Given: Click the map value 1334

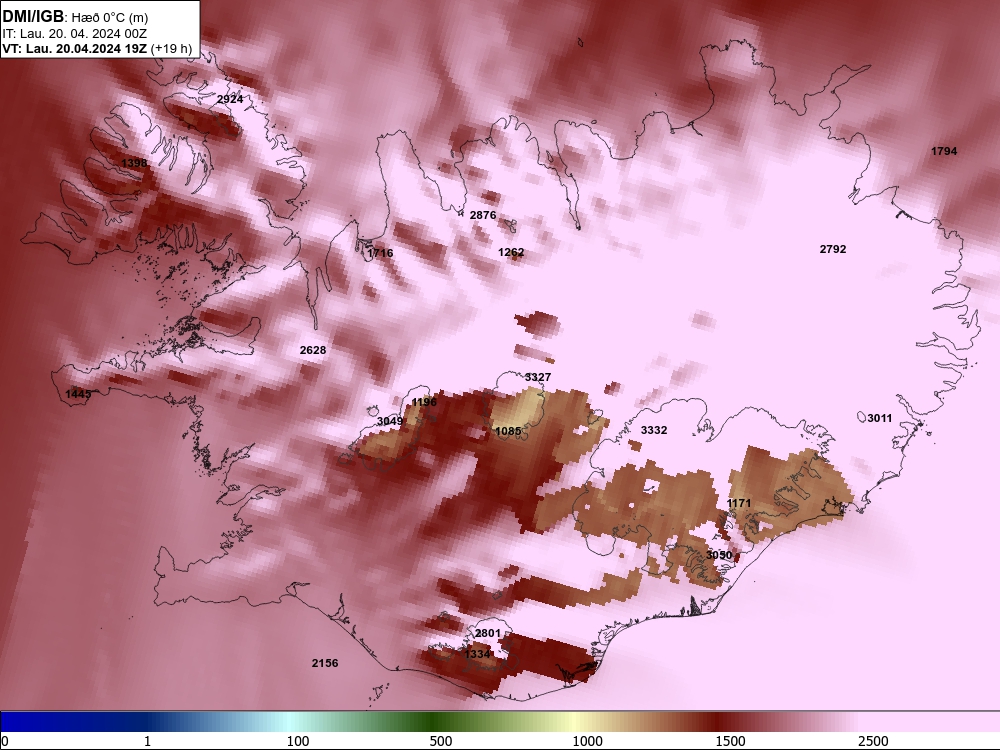Looking at the screenshot, I should point(477,654).
